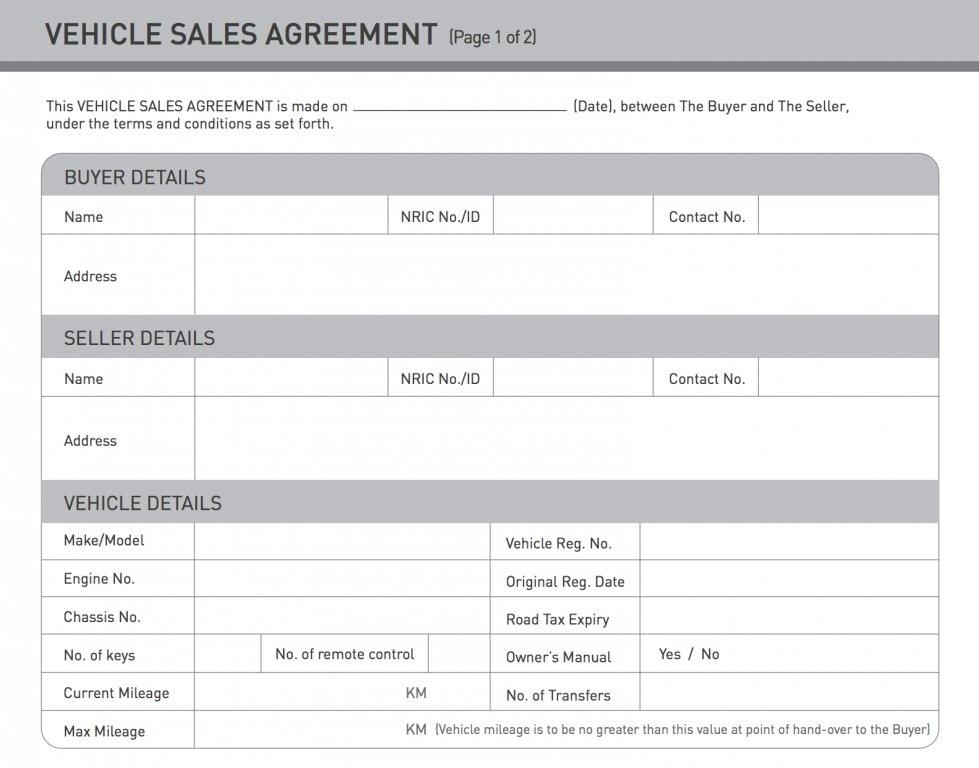Click the No. of remote control field
Image resolution: width=979 pixels, height=768 pixels.
pyautogui.click(x=459, y=654)
